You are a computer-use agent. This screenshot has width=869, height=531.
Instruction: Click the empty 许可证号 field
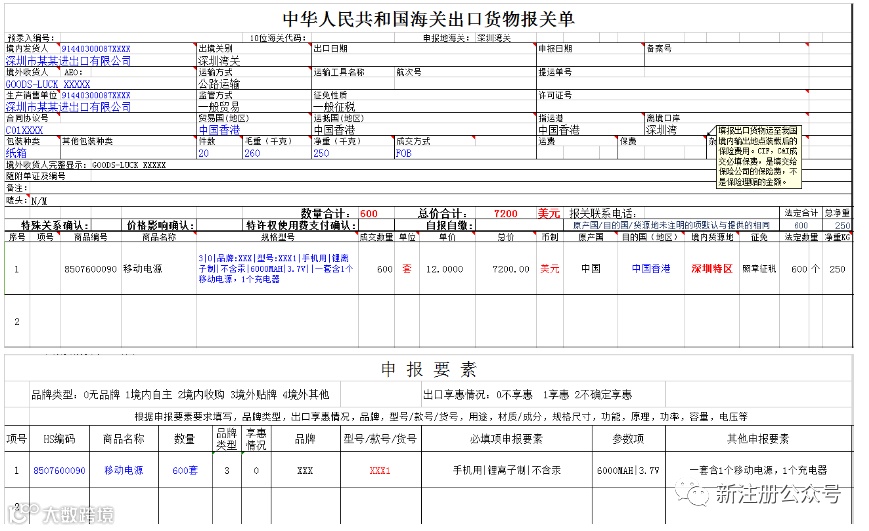tap(694, 101)
